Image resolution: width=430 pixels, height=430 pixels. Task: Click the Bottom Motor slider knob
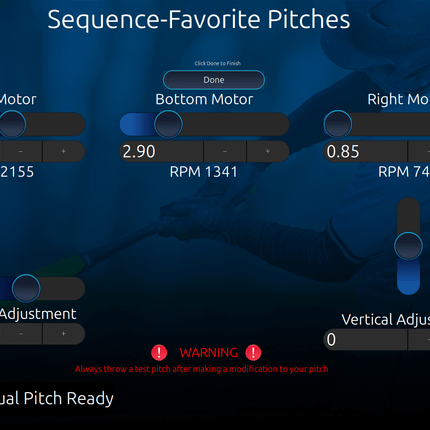coord(168,124)
